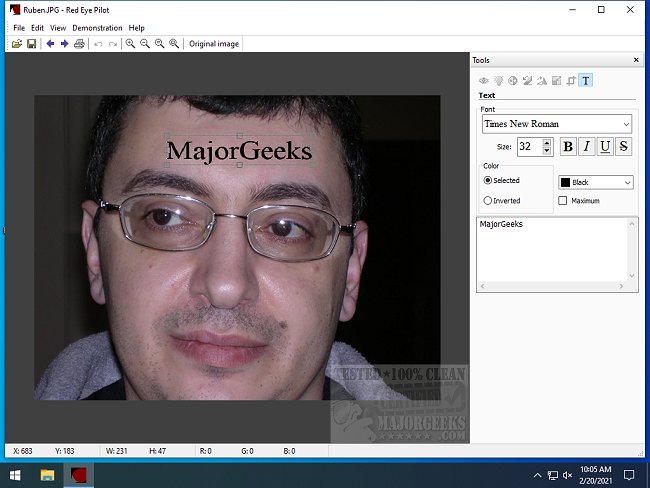Click the Open file folder icon
Image resolution: width=650 pixels, height=488 pixels.
tap(17, 44)
